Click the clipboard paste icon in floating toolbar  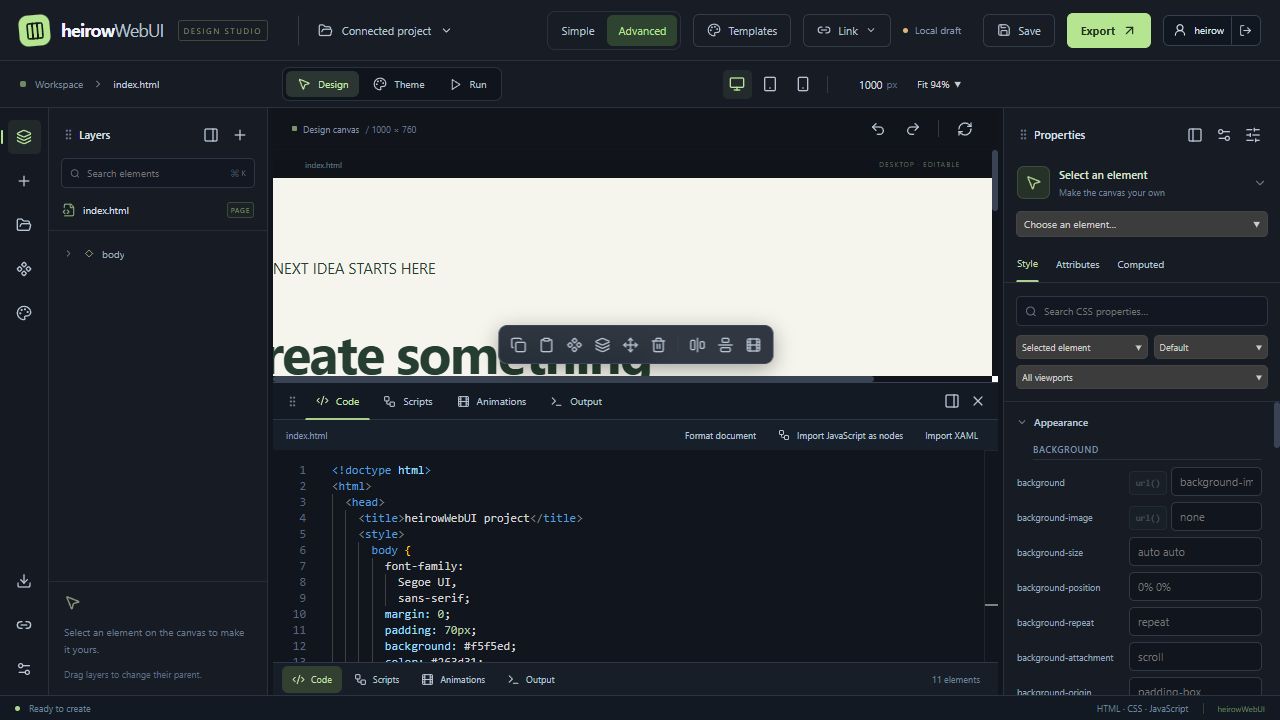[546, 345]
